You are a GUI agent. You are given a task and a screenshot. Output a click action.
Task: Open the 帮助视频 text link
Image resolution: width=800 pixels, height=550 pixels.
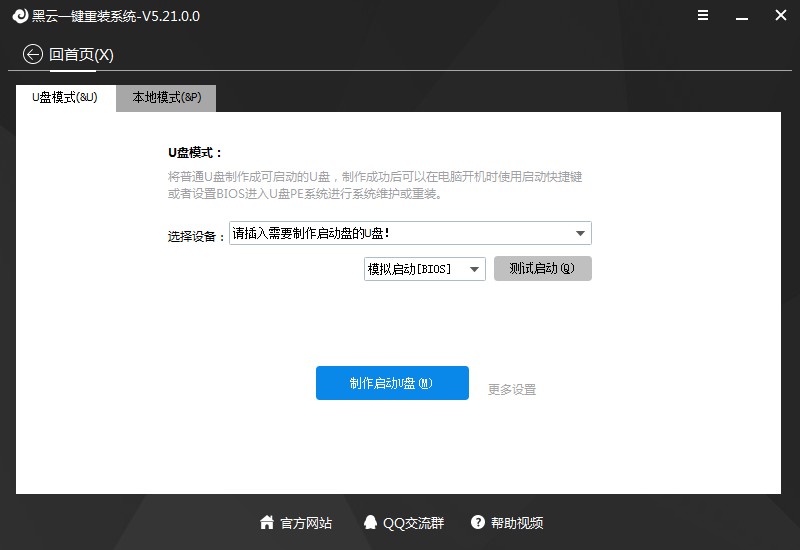[x=517, y=523]
